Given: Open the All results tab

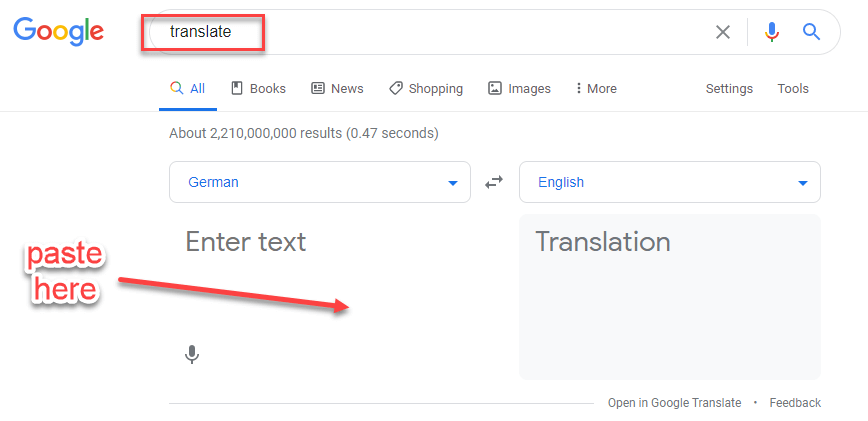Looking at the screenshot, I should (188, 89).
